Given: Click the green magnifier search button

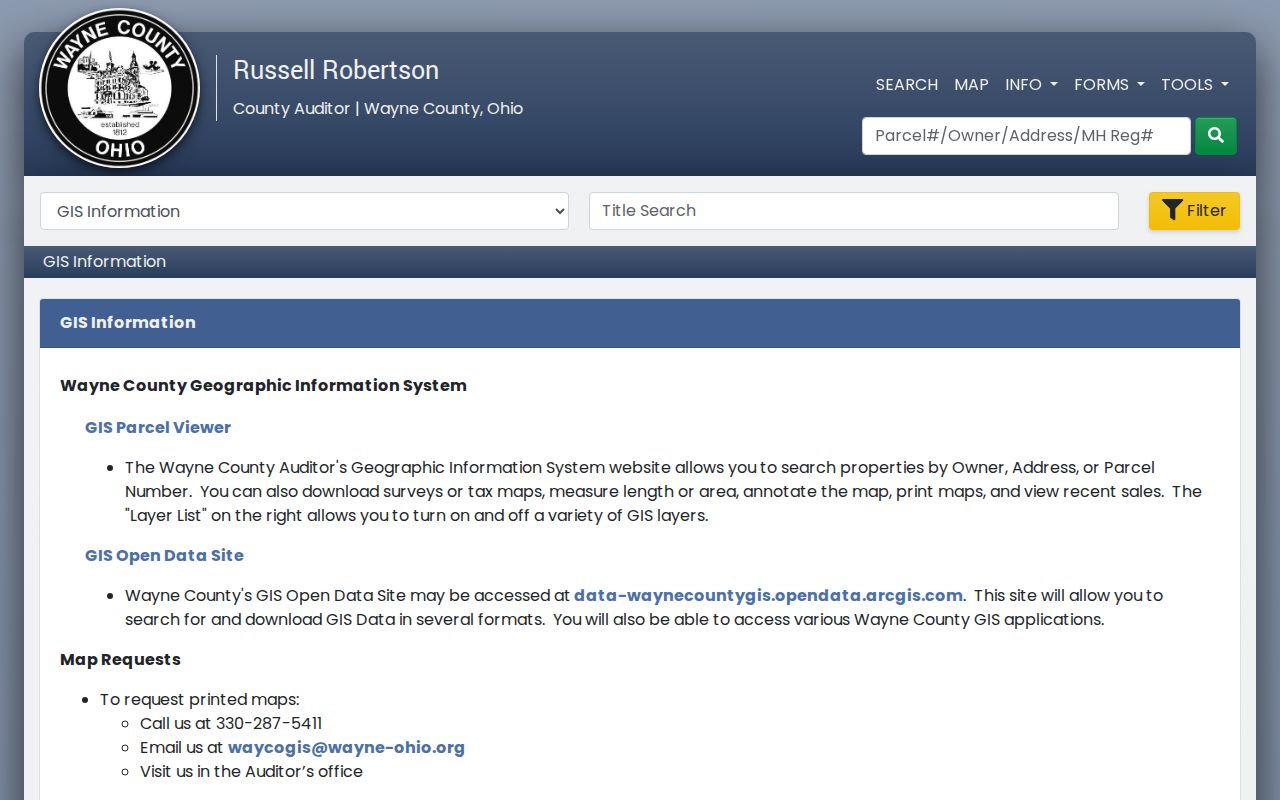Looking at the screenshot, I should [1216, 136].
